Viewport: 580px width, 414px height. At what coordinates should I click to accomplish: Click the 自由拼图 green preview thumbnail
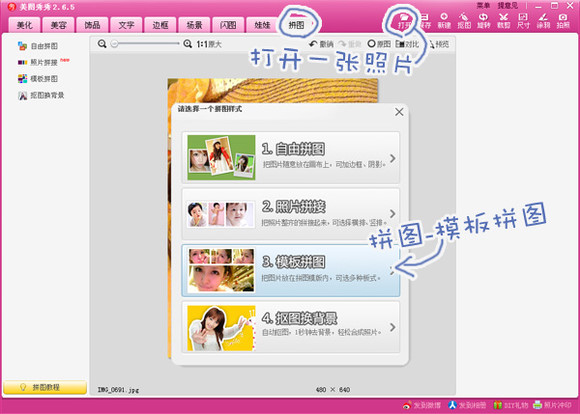coord(221,157)
